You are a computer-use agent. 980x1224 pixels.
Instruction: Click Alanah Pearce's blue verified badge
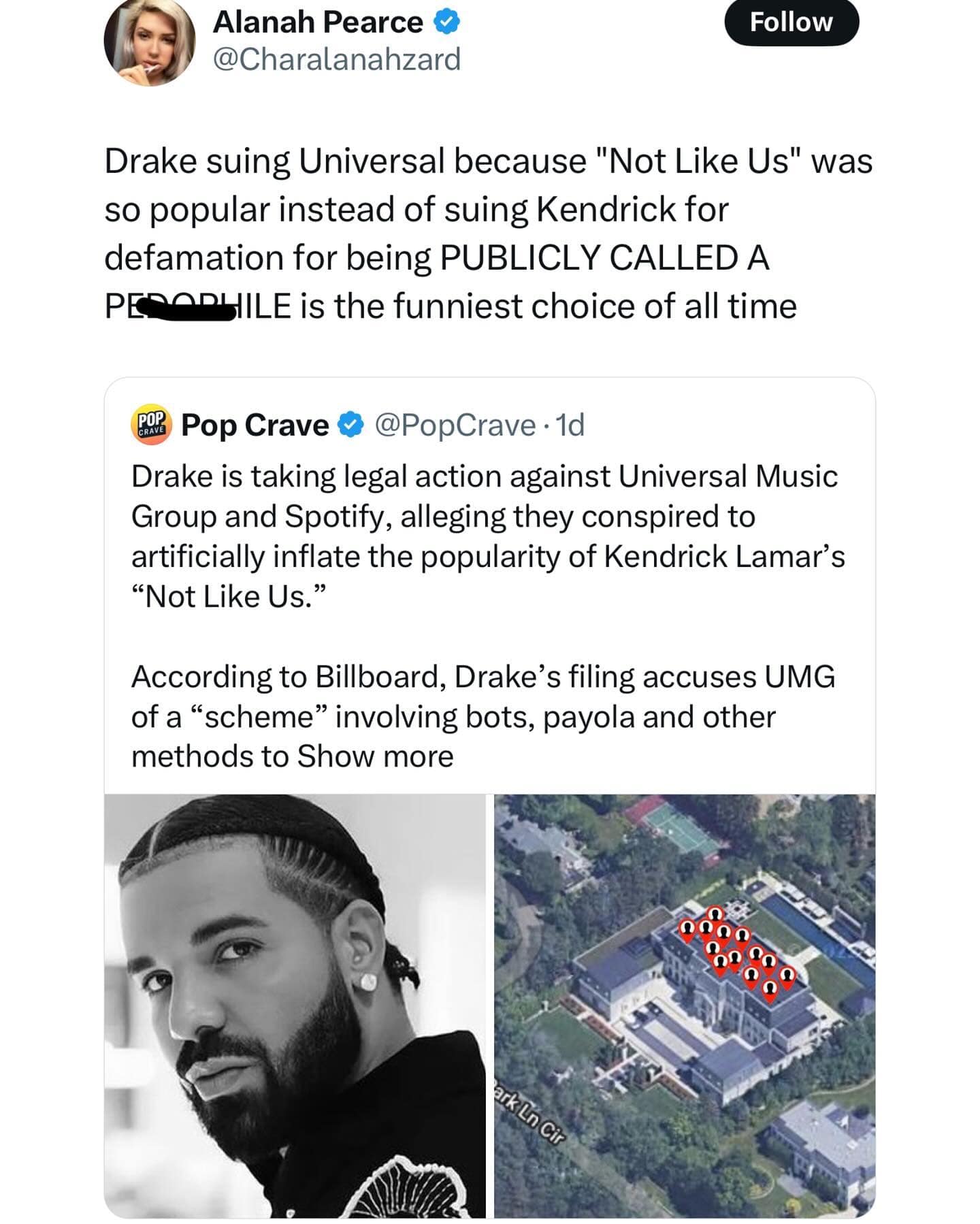(447, 22)
